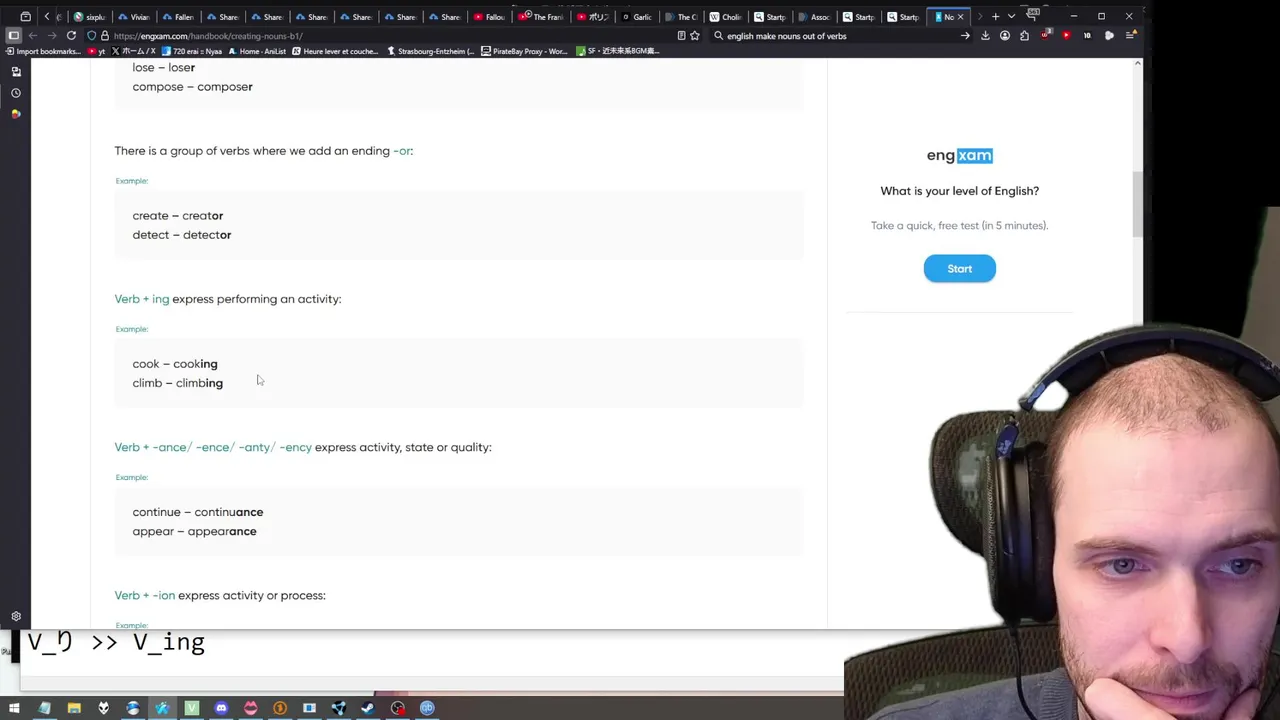
Task: Click the page vertical scrollbar thumb
Action: pos(1137,205)
